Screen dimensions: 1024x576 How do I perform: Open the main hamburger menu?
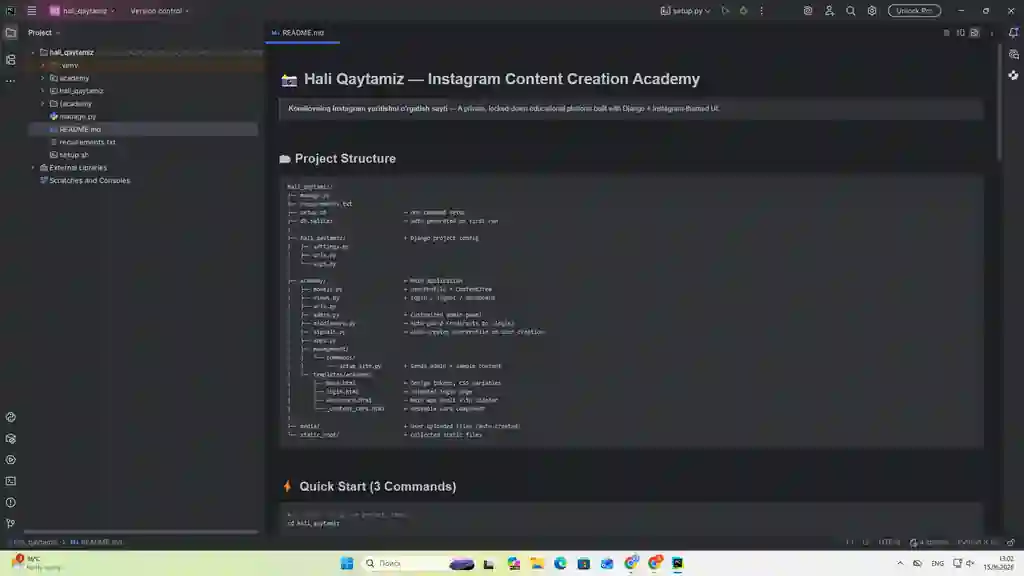[31, 10]
